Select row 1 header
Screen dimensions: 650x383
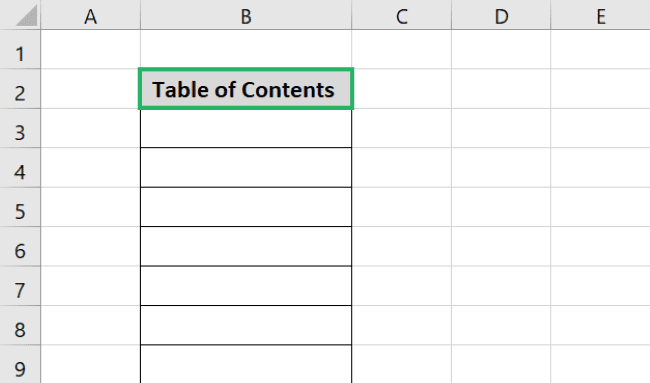20,49
